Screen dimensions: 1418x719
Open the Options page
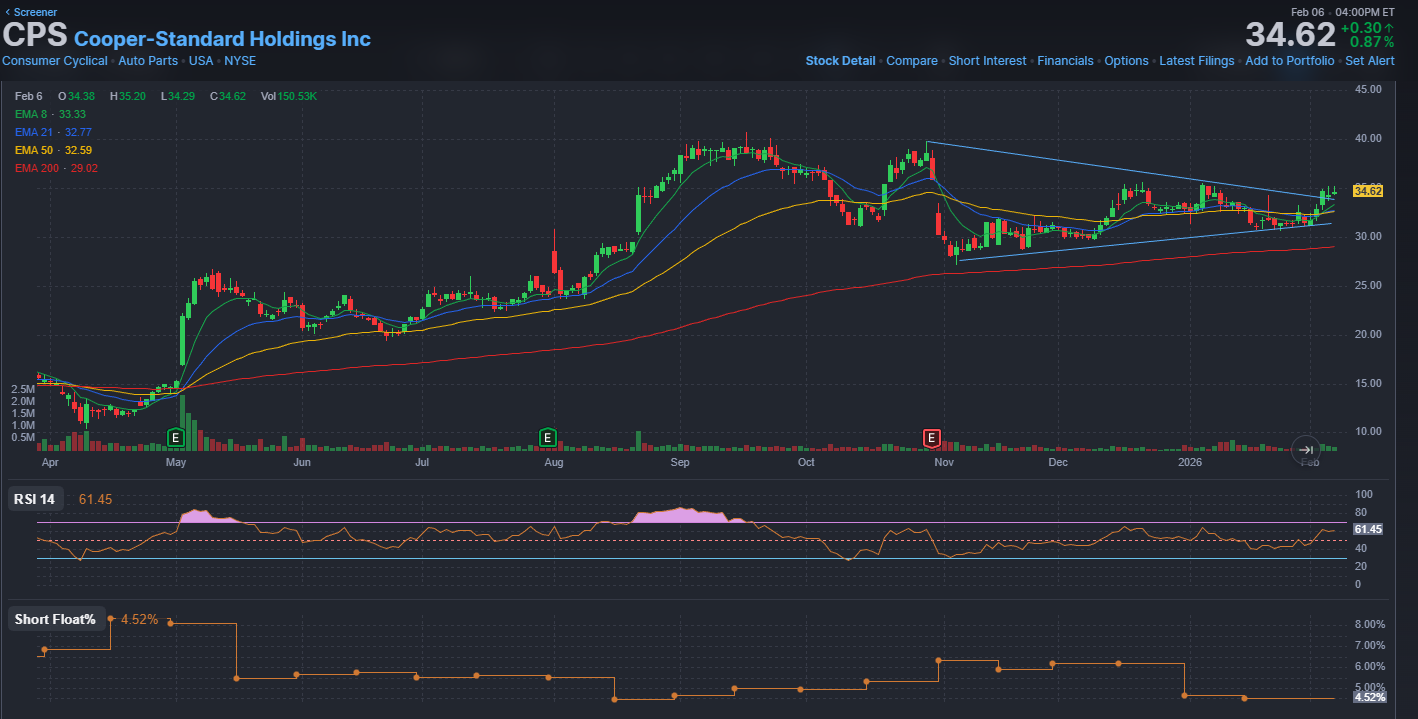[1126, 61]
